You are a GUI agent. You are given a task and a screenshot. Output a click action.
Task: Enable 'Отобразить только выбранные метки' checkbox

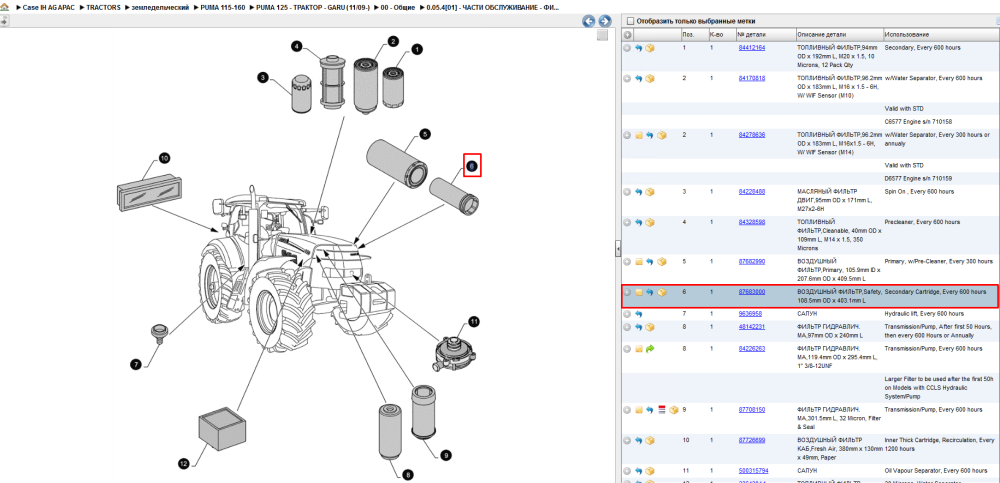[x=631, y=21]
